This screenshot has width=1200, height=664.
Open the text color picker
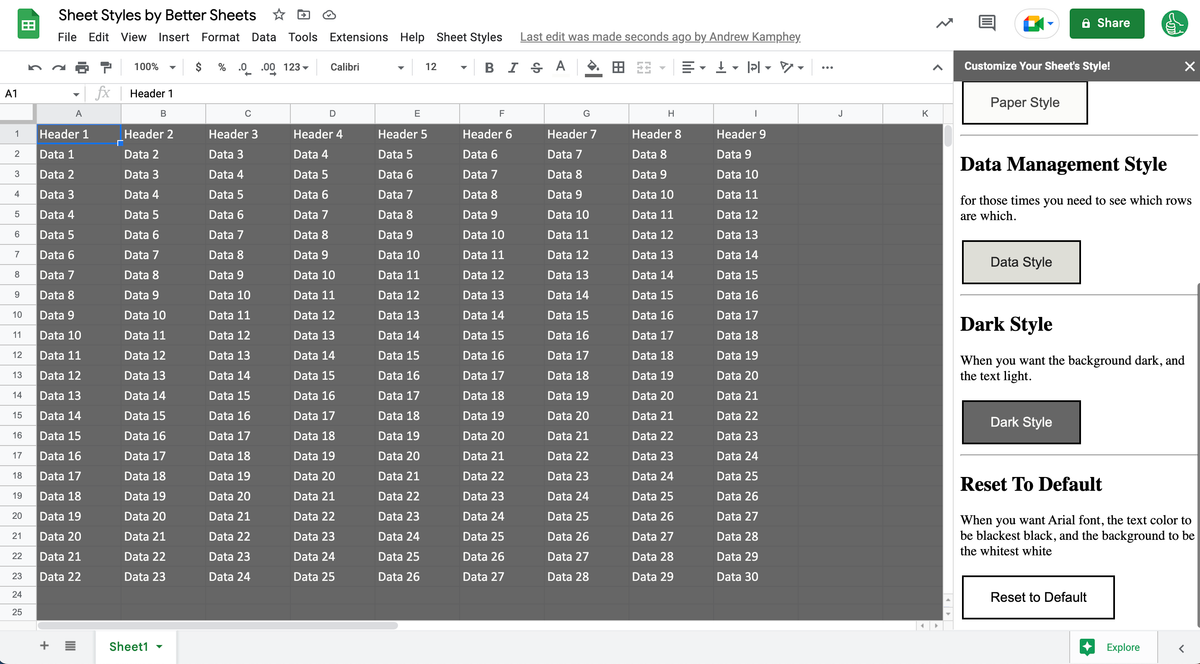tap(559, 66)
